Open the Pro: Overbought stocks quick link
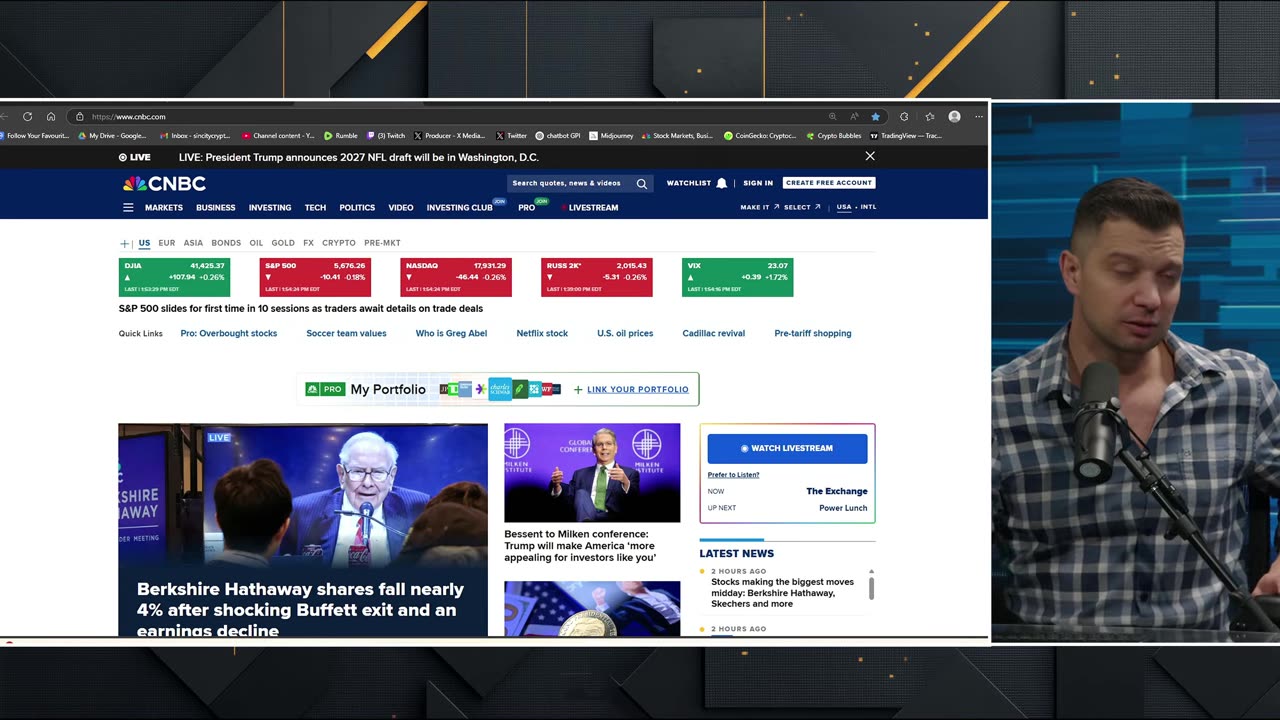 click(x=229, y=333)
